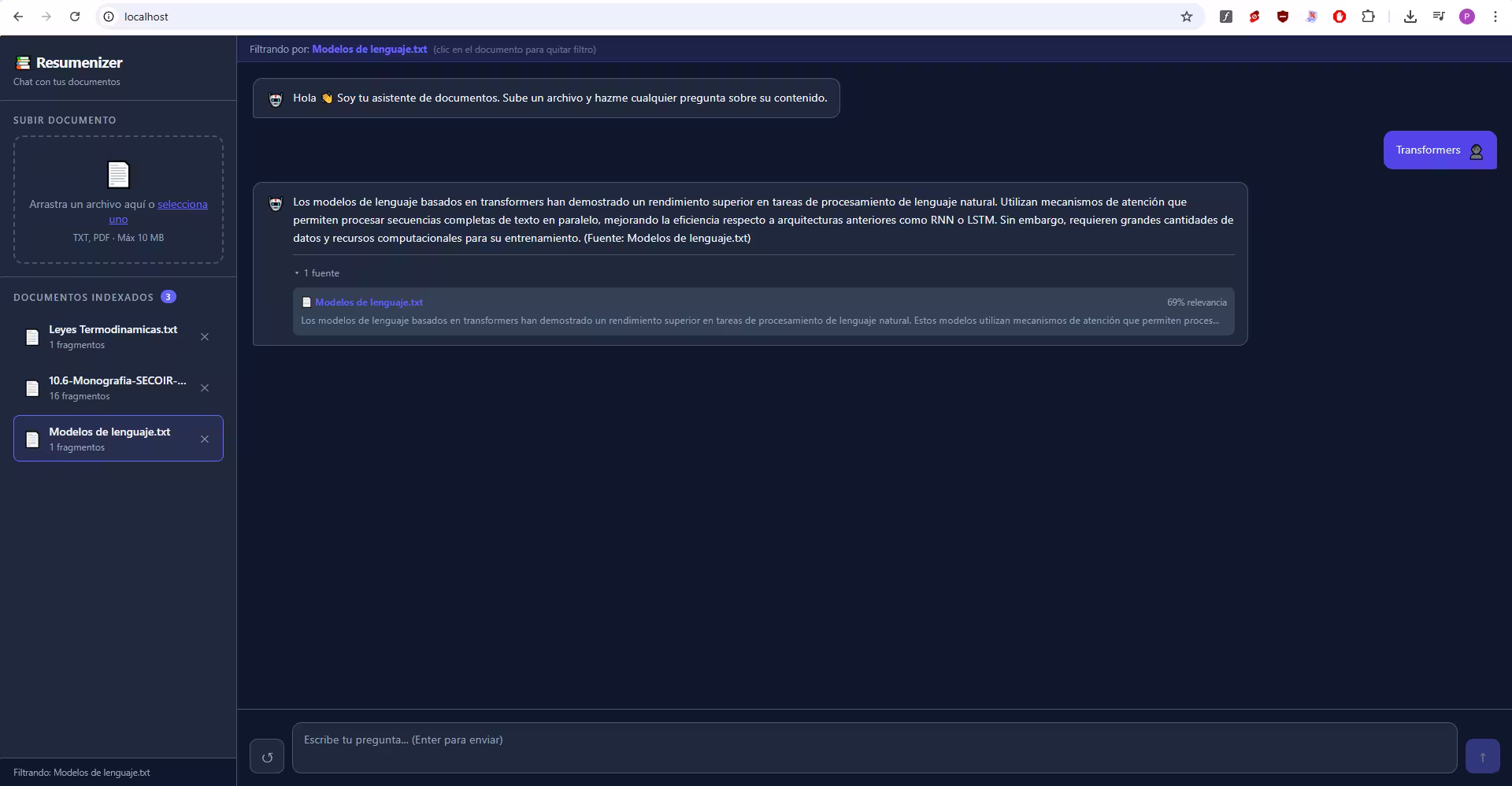Open the Chrome downloads icon
The width and height of the screenshot is (1512, 786).
pos(1410,17)
